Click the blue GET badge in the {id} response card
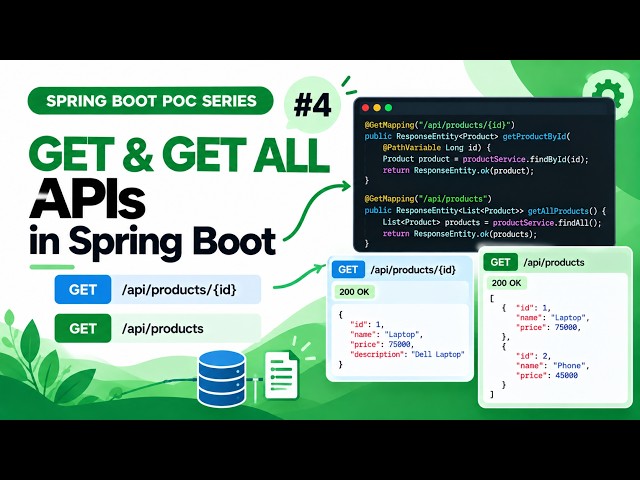The width and height of the screenshot is (640, 480). tap(348, 270)
